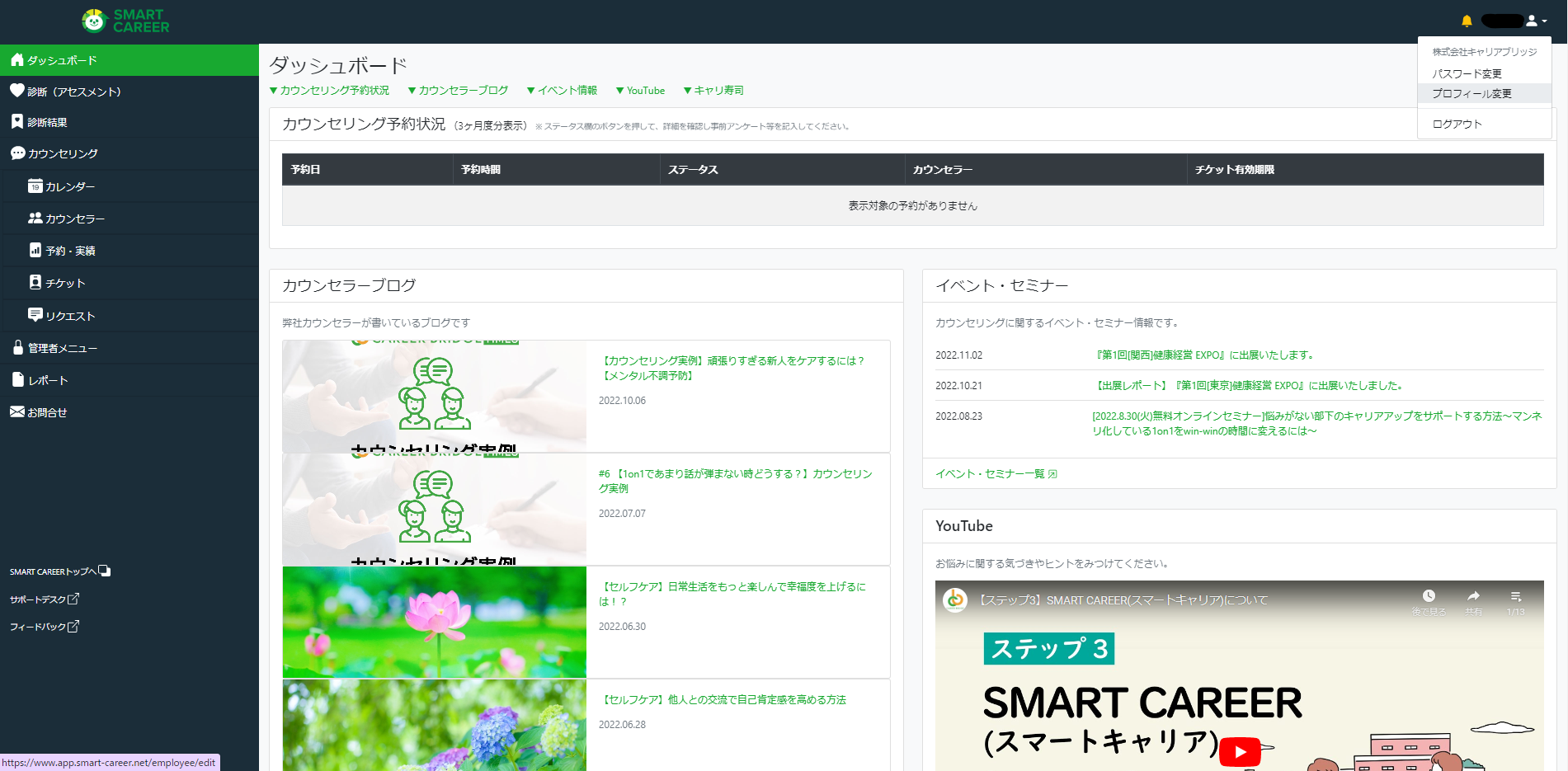Viewport: 1568px width, 771px height.
Task: Select パスワード変更 in user menu
Action: [x=1484, y=73]
